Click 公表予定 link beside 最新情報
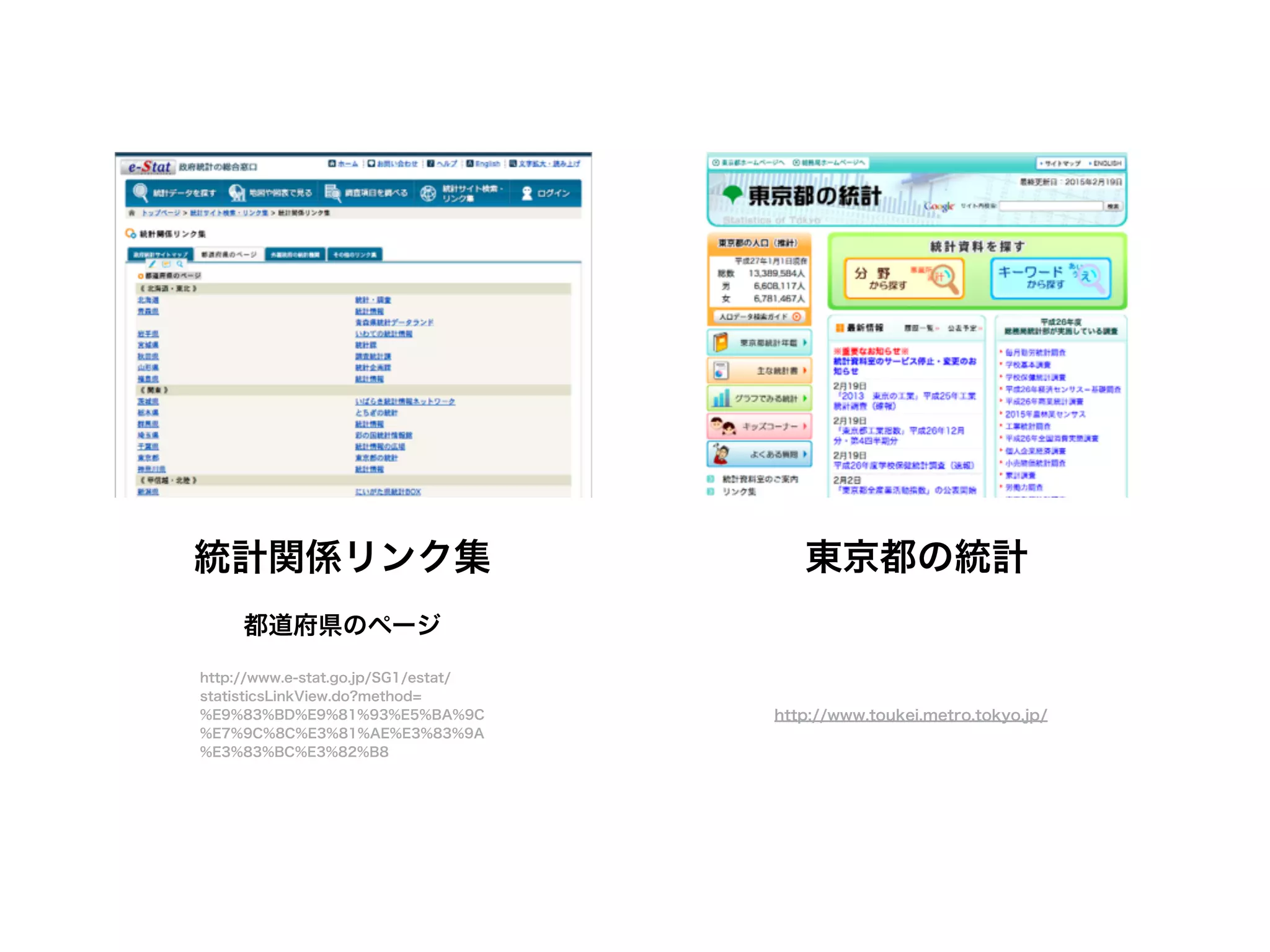 [x=964, y=328]
